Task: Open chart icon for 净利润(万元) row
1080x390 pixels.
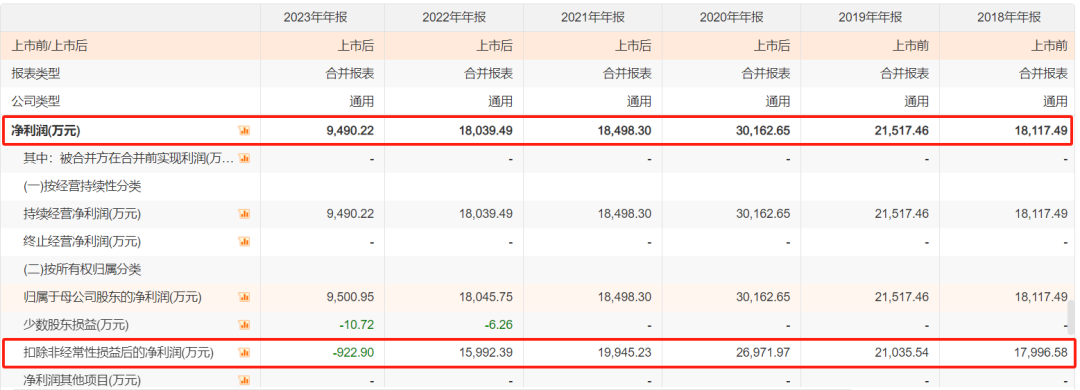Action: [244, 130]
